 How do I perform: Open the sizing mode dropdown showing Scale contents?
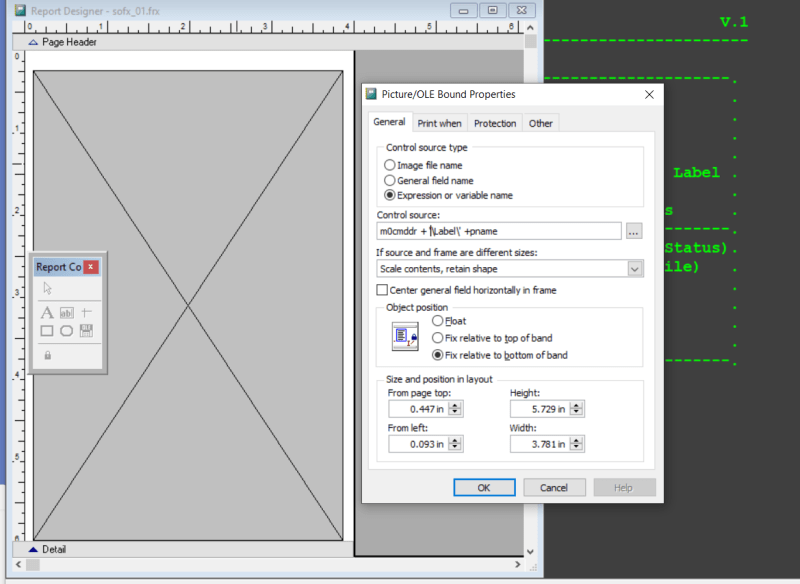click(632, 268)
